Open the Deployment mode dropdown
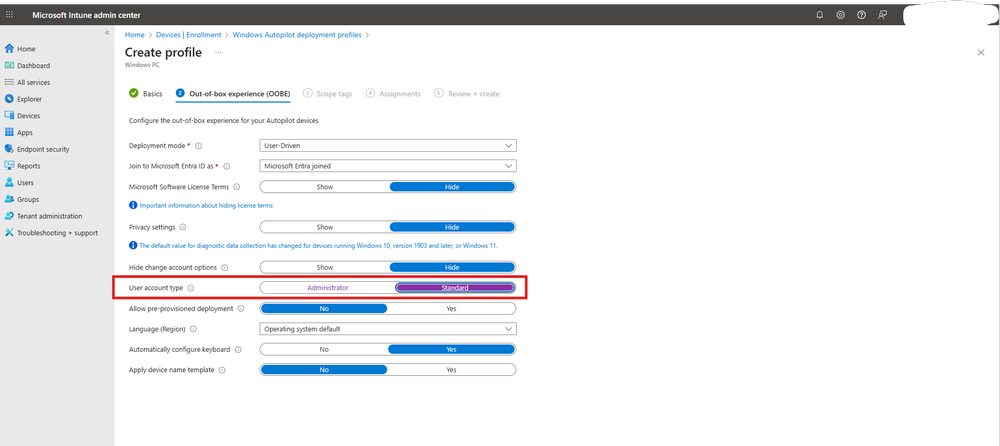This screenshot has width=1000, height=446. click(388, 145)
